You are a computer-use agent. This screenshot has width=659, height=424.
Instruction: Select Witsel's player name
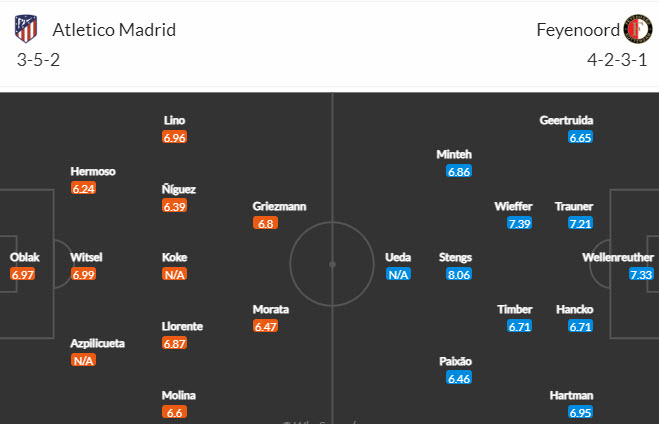click(87, 257)
